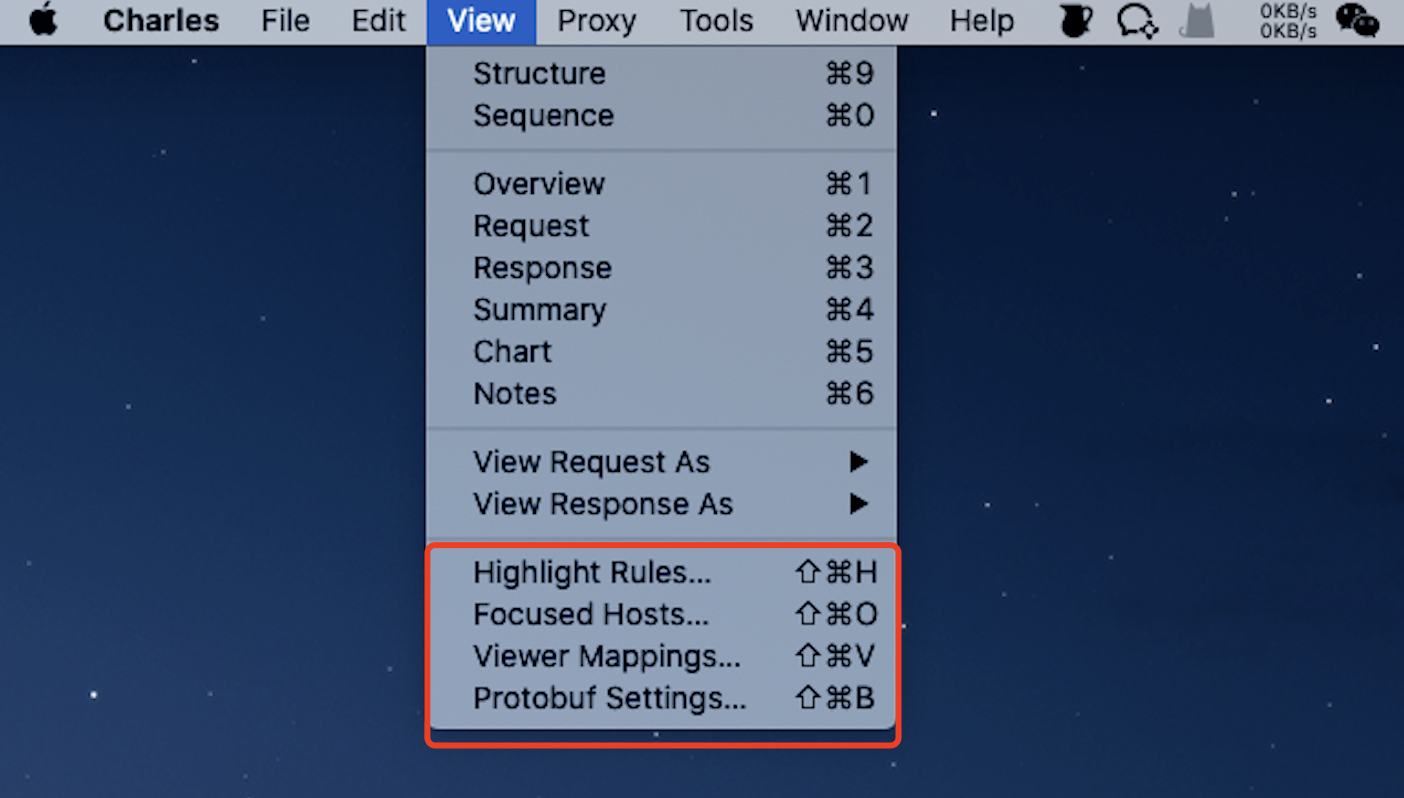1404x798 pixels.
Task: Open the File menu
Action: [285, 21]
